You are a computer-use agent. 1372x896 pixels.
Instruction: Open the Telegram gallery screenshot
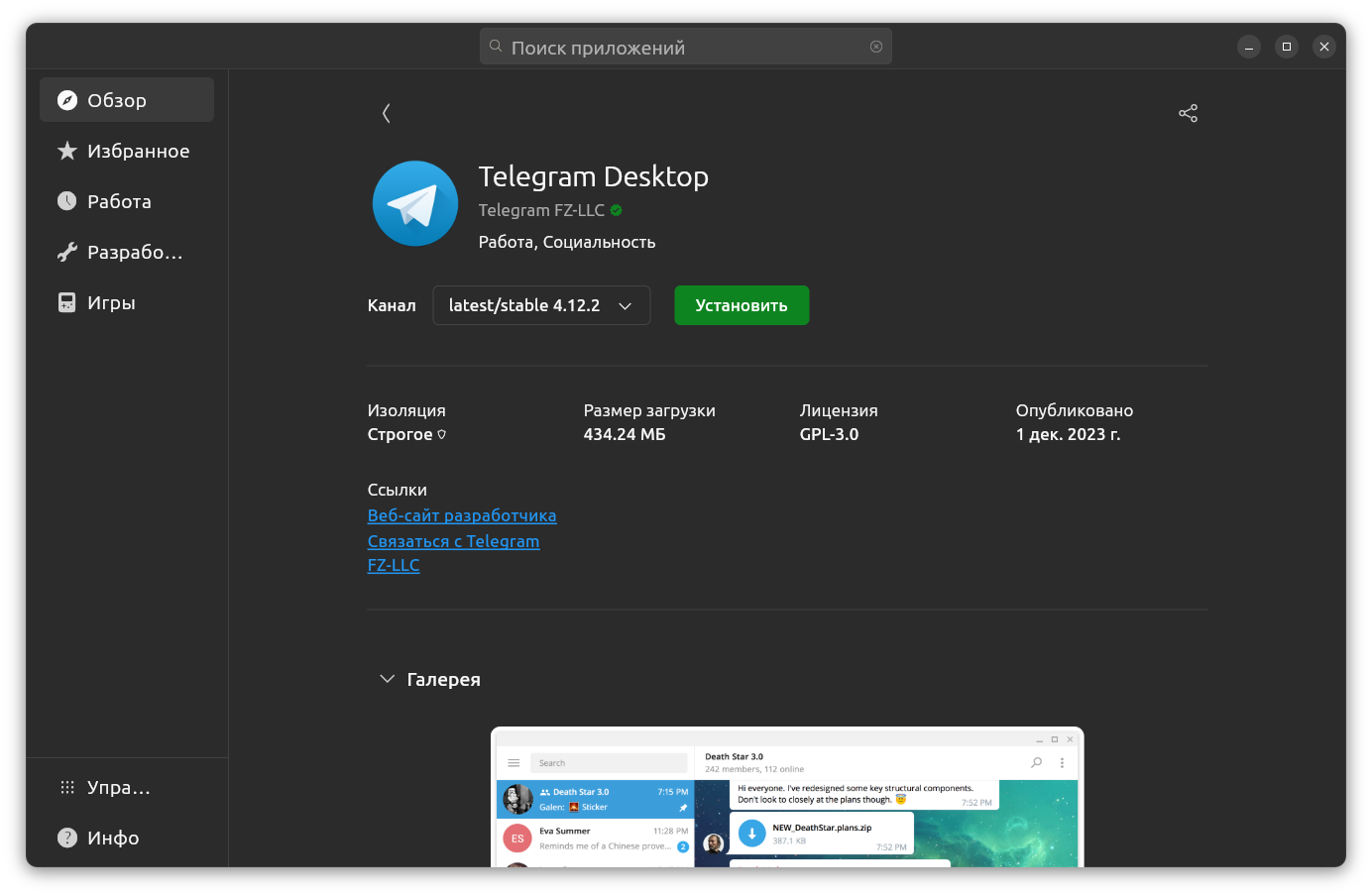787,797
